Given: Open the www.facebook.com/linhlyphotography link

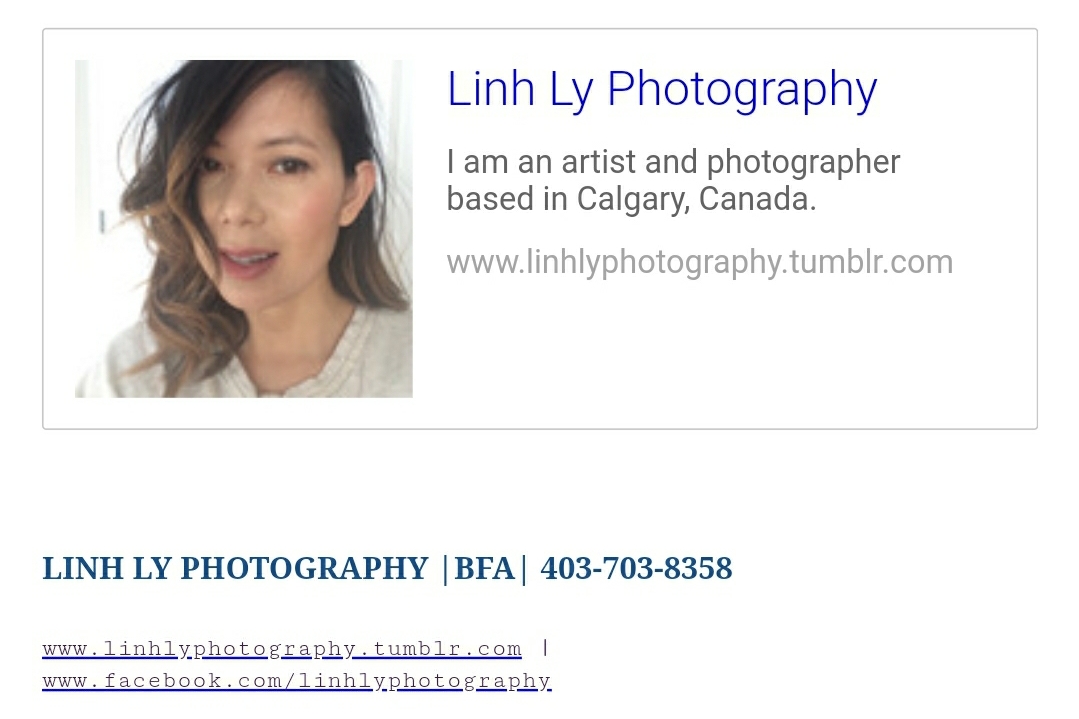Looking at the screenshot, I should [x=297, y=680].
